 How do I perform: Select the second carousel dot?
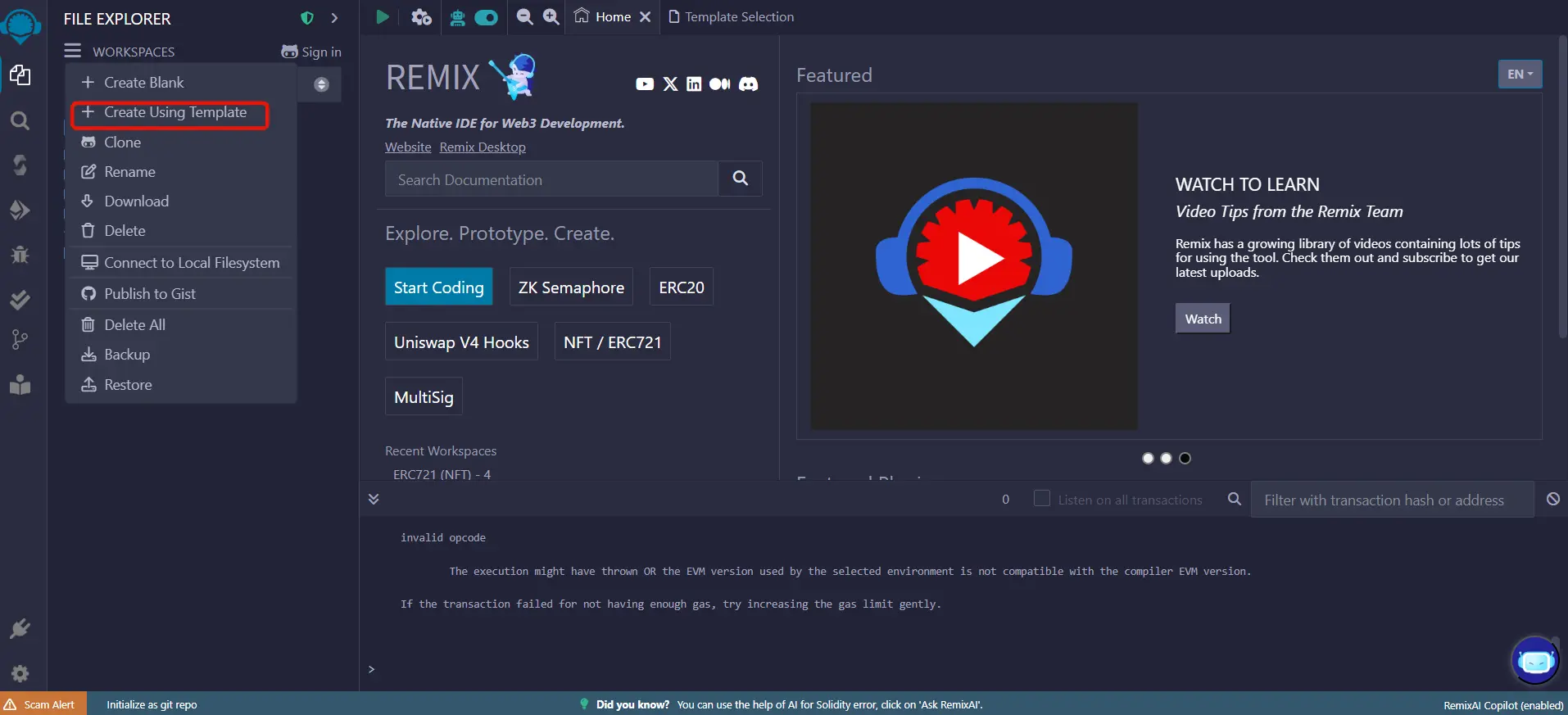coord(1167,458)
